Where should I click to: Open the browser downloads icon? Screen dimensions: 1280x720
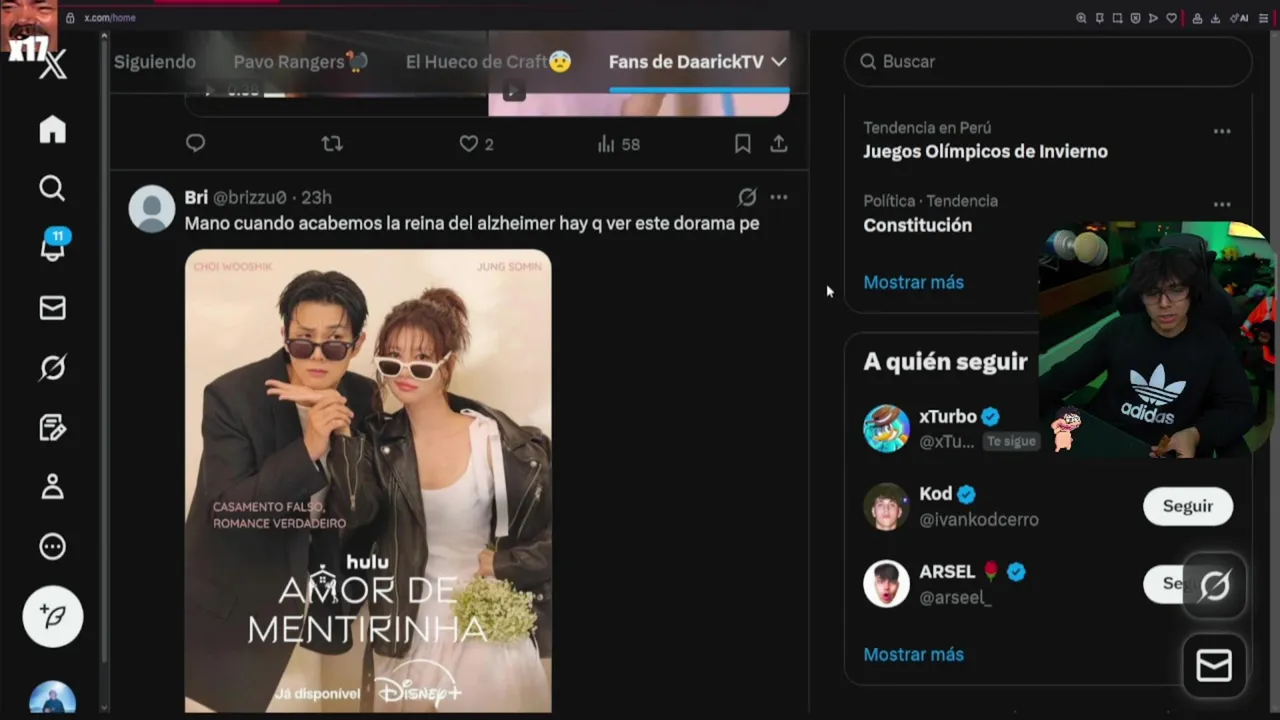coord(1215,18)
